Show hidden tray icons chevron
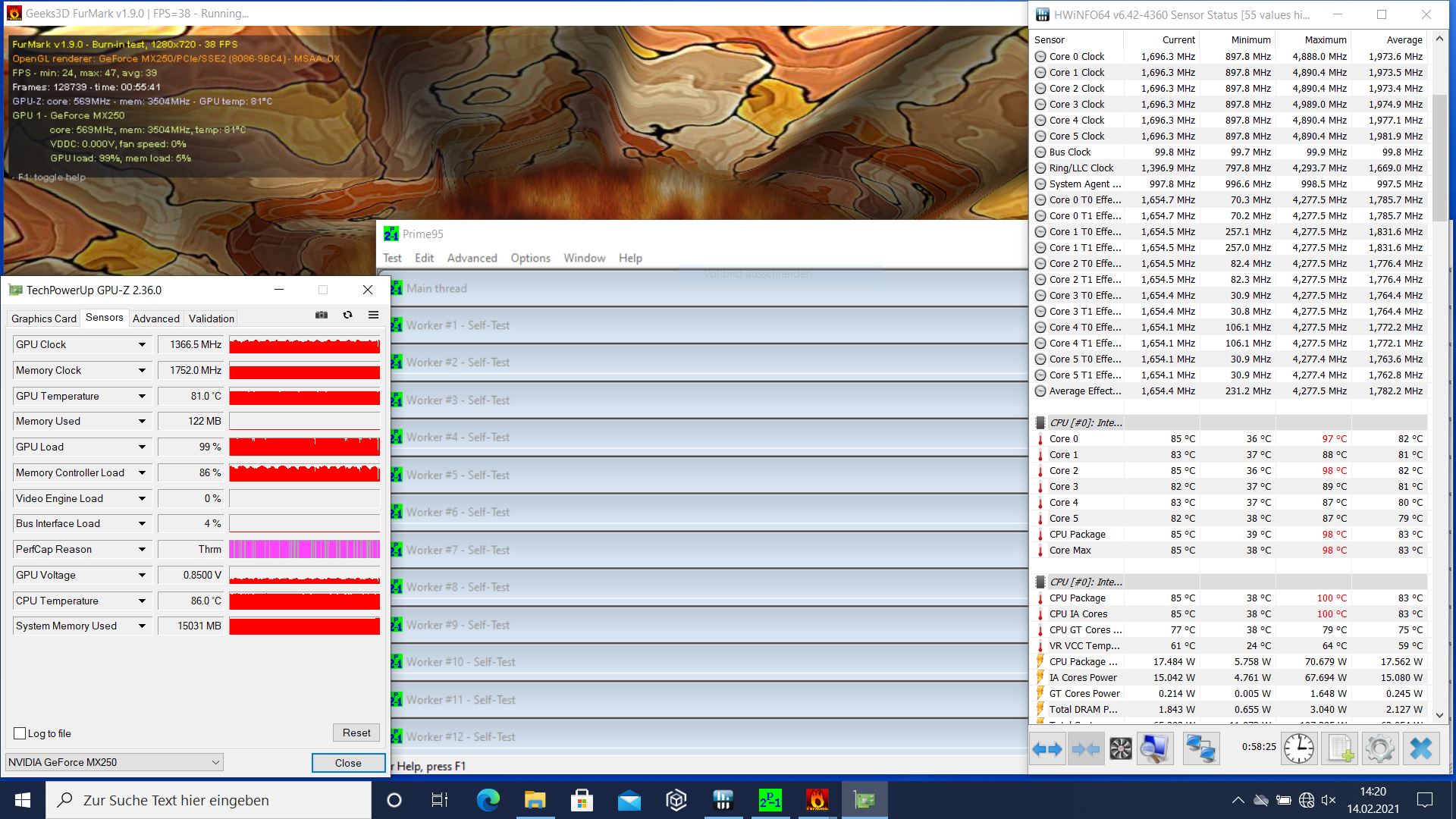 pyautogui.click(x=1238, y=800)
